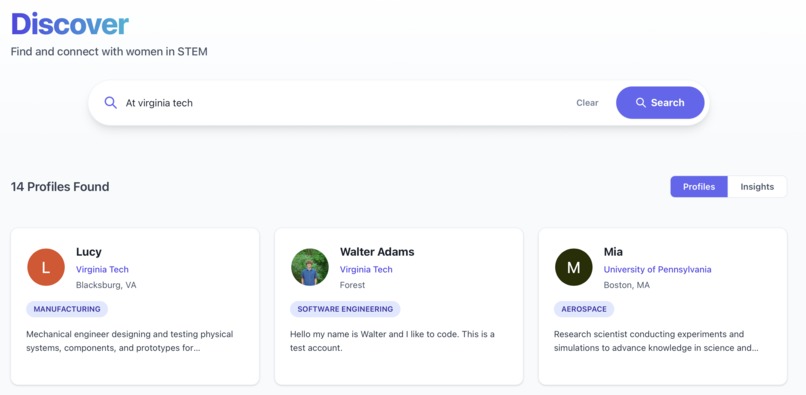Follow Walter Adams' Virginia Tech link

tap(366, 270)
